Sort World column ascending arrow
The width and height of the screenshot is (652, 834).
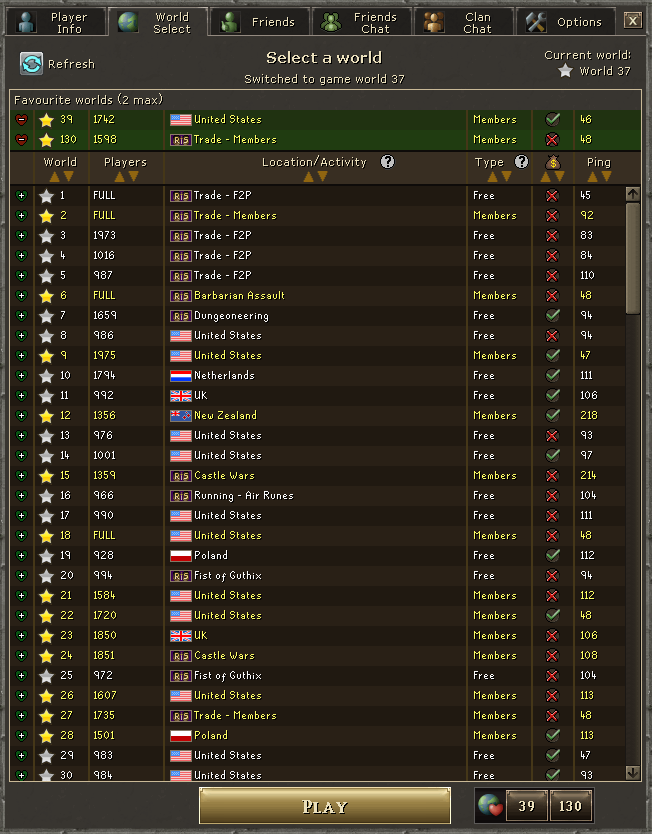pyautogui.click(x=54, y=177)
